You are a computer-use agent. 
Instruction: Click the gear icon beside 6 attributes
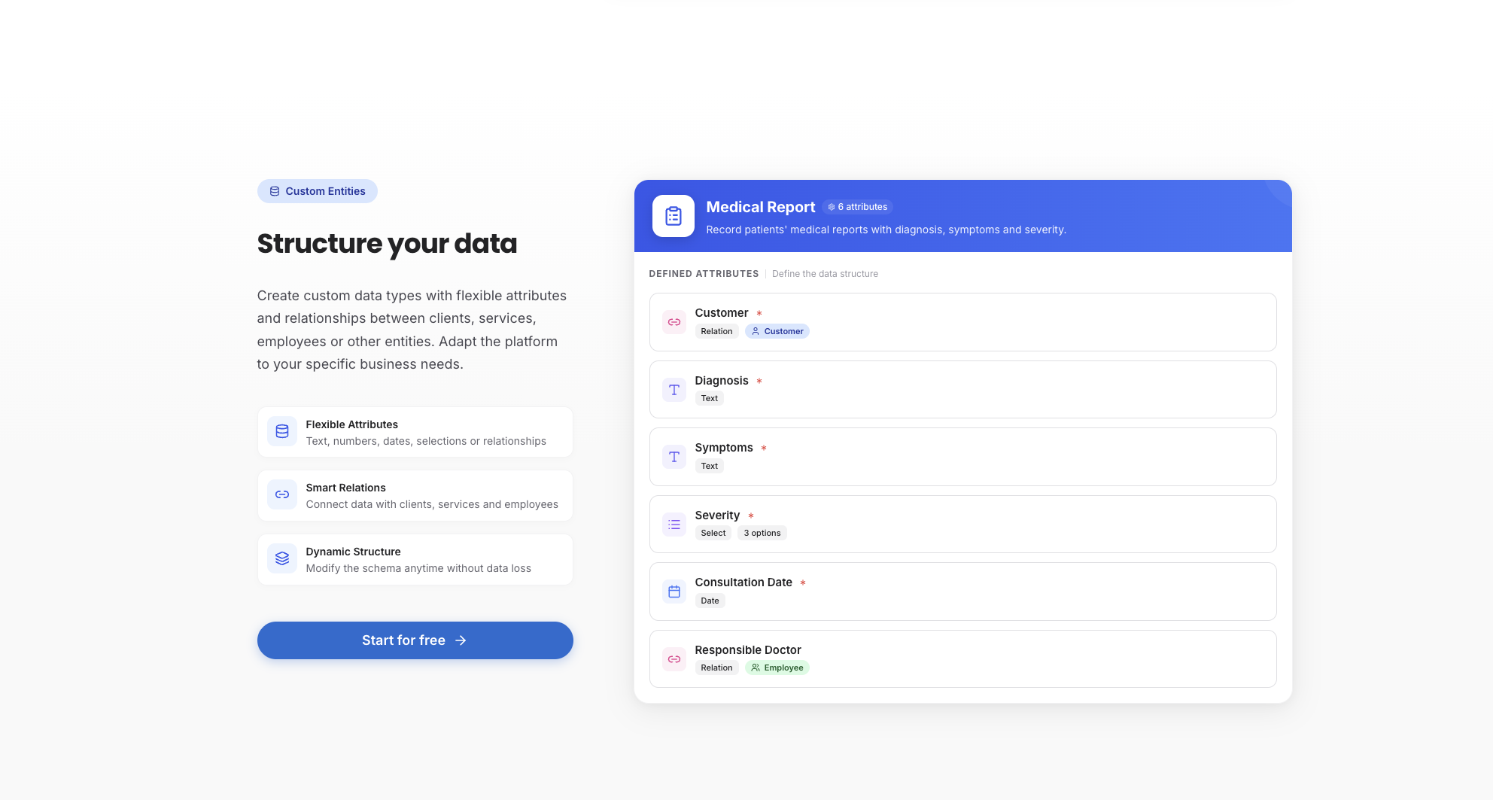[x=833, y=206]
